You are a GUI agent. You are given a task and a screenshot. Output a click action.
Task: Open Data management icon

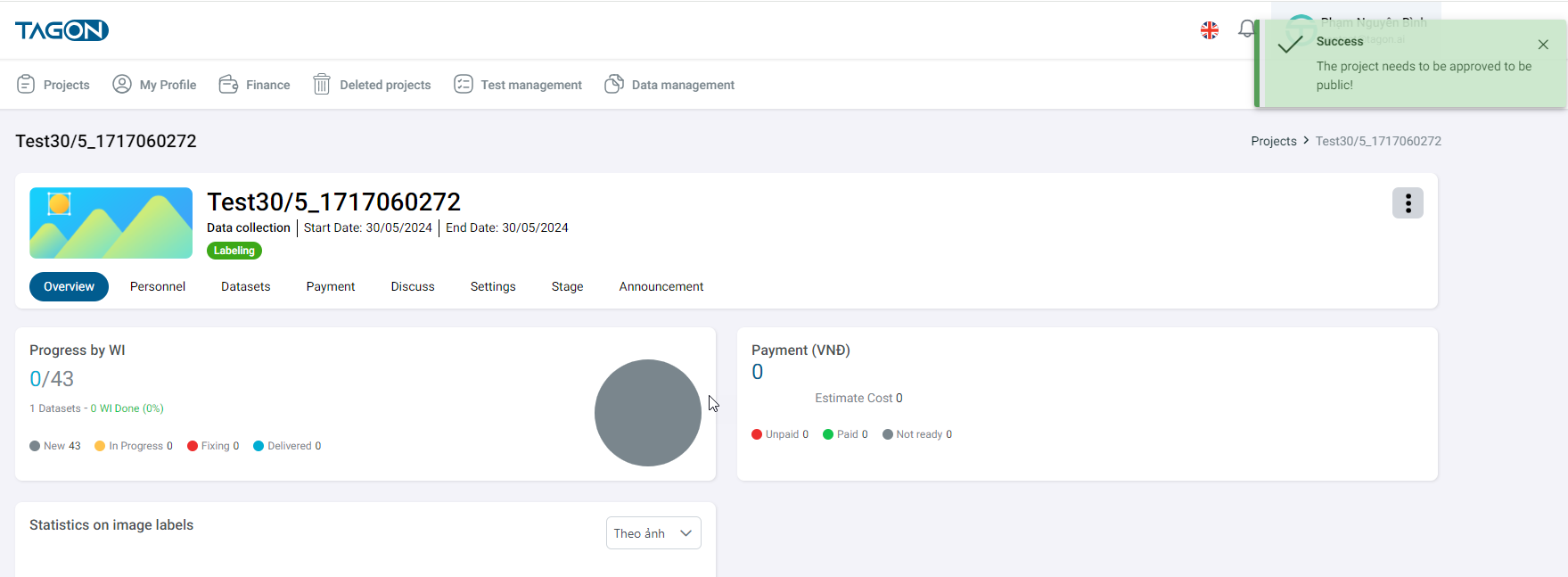tap(614, 84)
